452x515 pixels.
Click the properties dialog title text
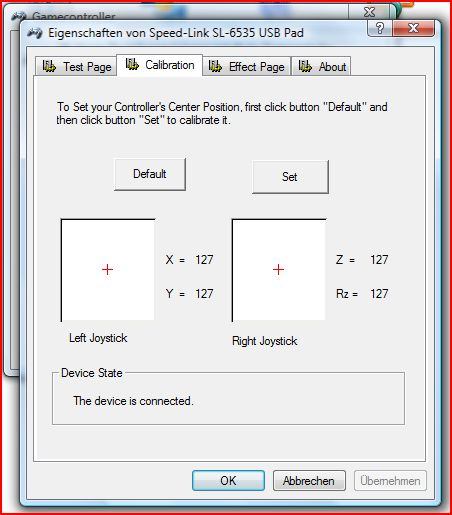[176, 33]
